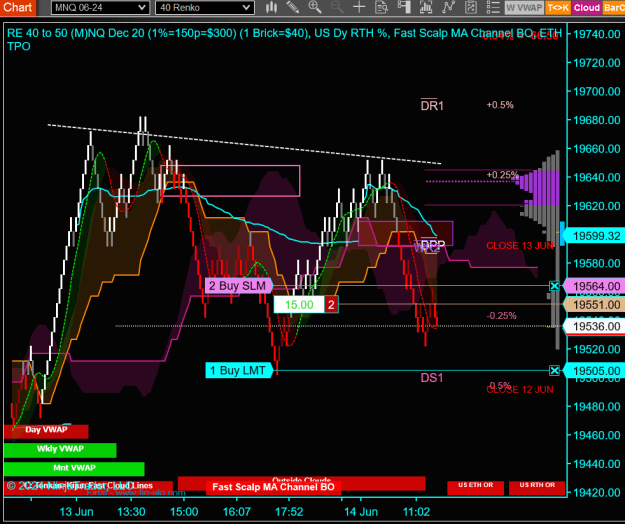Click the 19420.00 price axis label
The image size is (625, 524).
[x=596, y=493]
